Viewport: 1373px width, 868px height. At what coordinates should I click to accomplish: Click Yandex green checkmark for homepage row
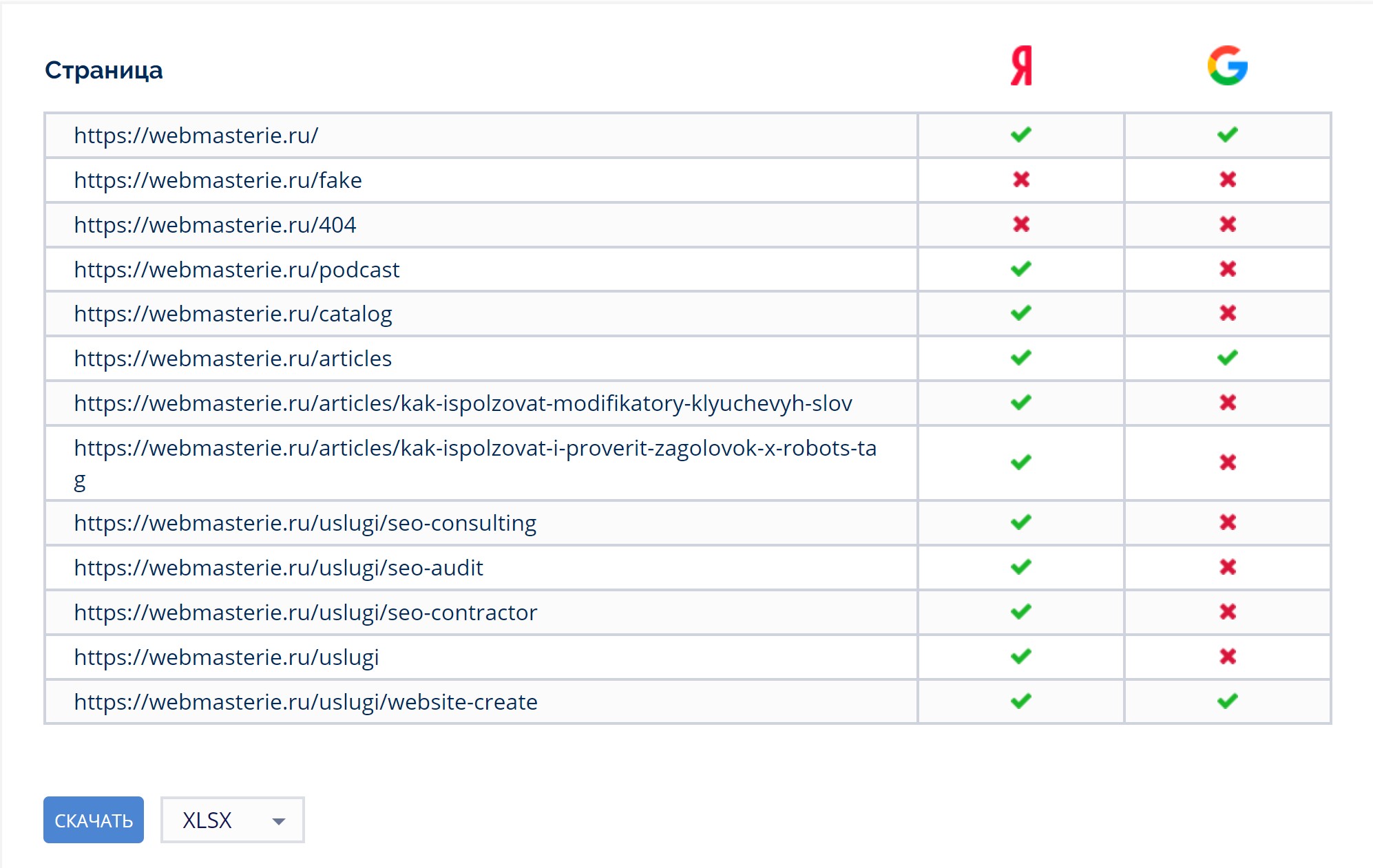[x=1021, y=135]
